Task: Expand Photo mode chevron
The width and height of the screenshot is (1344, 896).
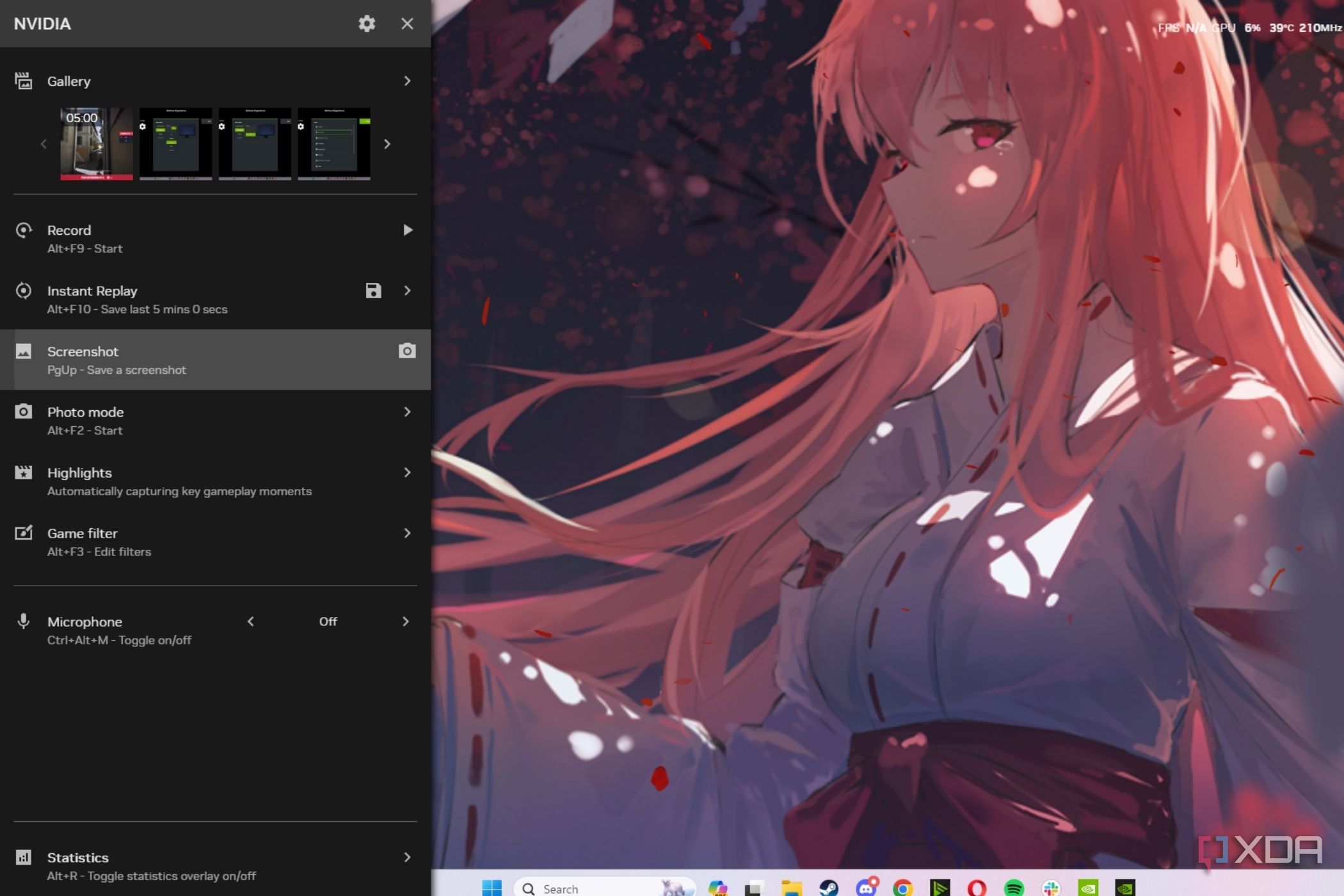Action: [x=407, y=412]
